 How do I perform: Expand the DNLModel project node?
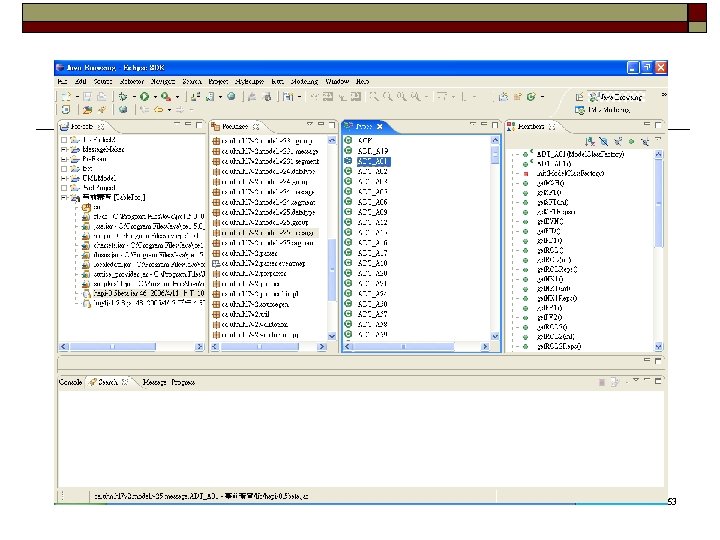[64, 178]
